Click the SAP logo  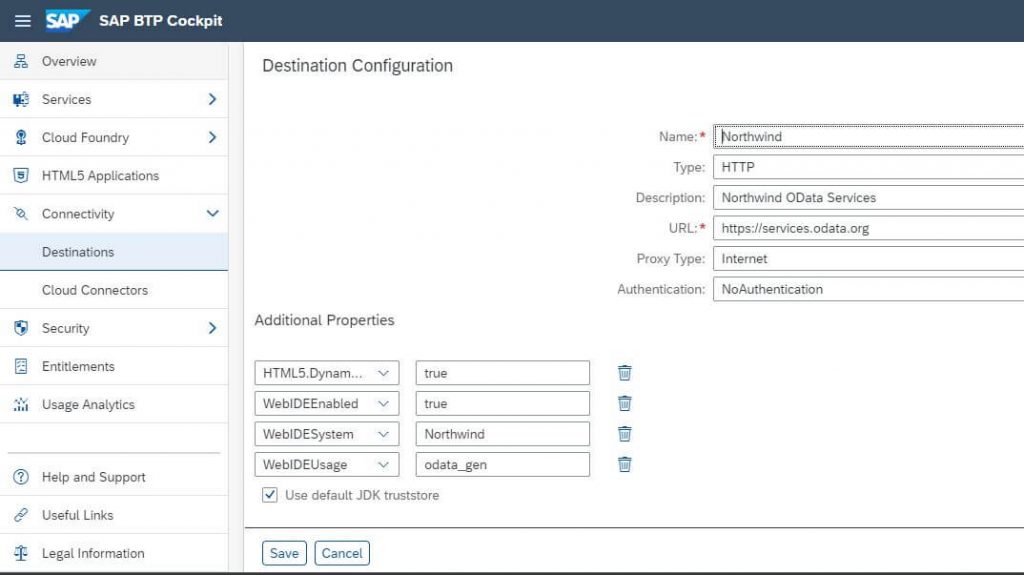point(67,20)
